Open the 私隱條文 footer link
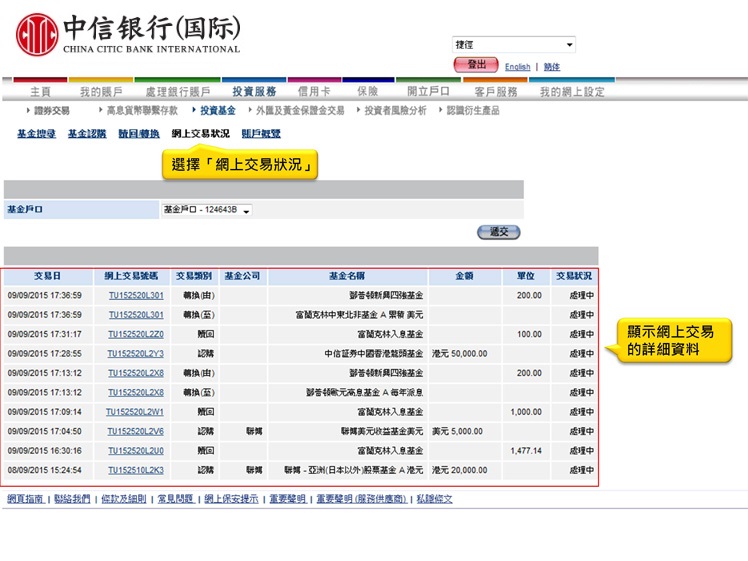 435,499
